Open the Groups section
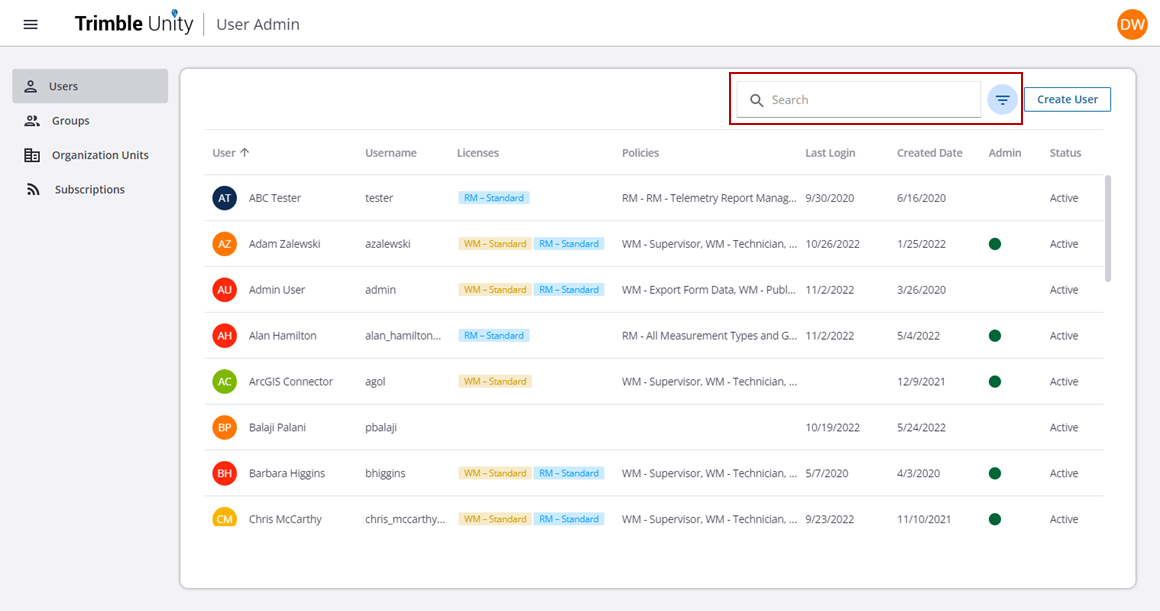The width and height of the screenshot is (1160, 611). pos(70,121)
